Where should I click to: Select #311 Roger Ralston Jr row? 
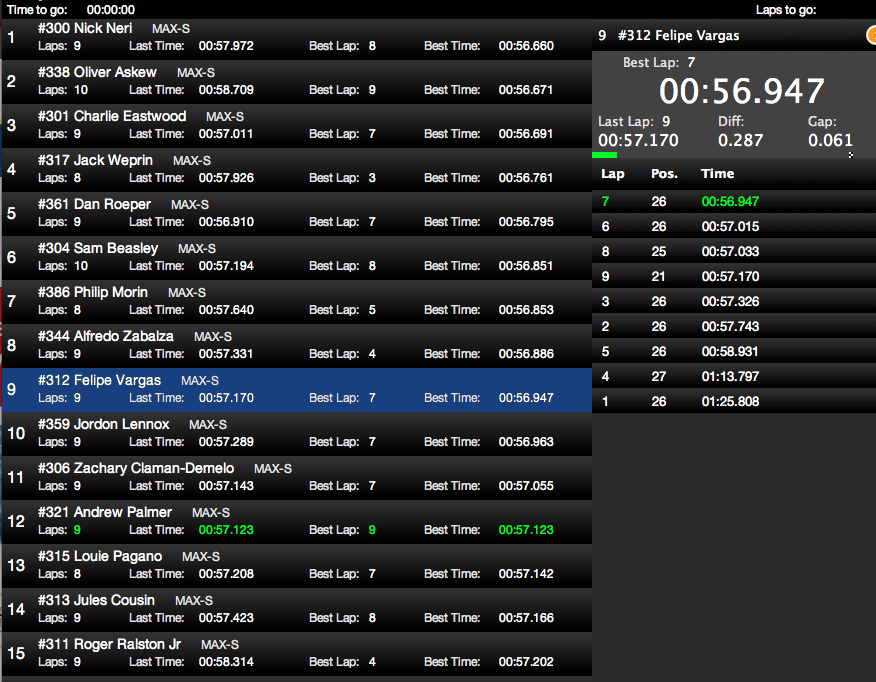pos(296,653)
